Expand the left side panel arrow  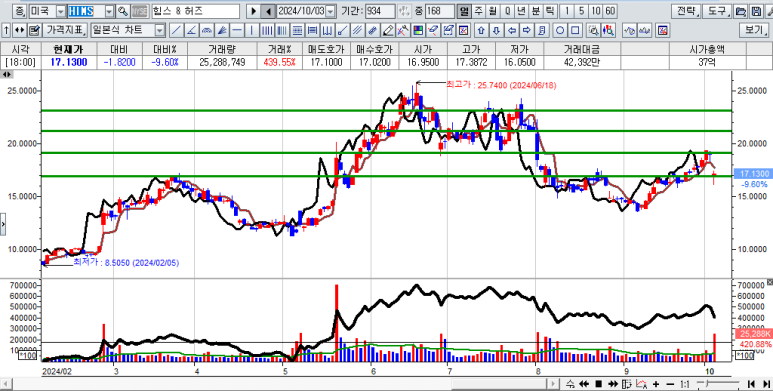(x=3, y=224)
